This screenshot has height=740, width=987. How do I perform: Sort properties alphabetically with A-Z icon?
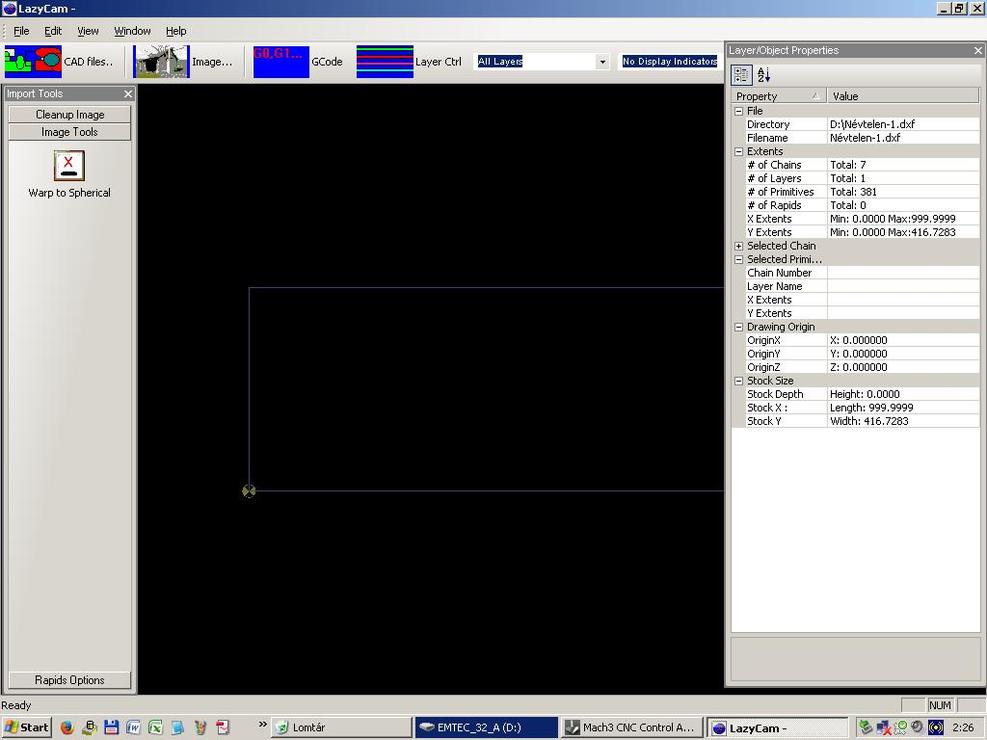coord(764,75)
